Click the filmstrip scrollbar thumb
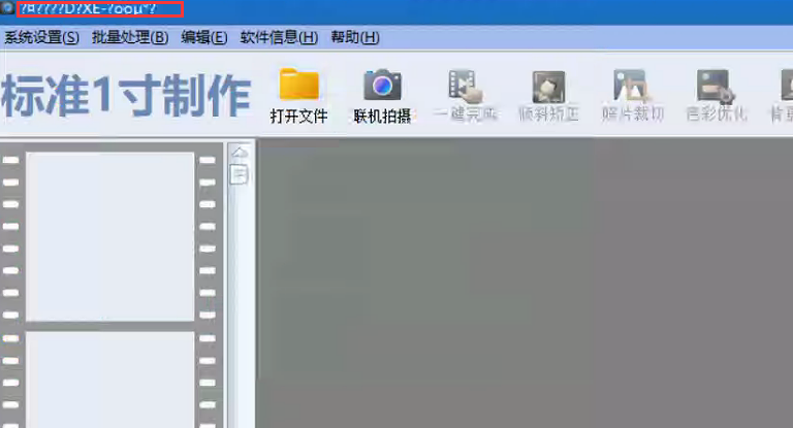 (239, 175)
